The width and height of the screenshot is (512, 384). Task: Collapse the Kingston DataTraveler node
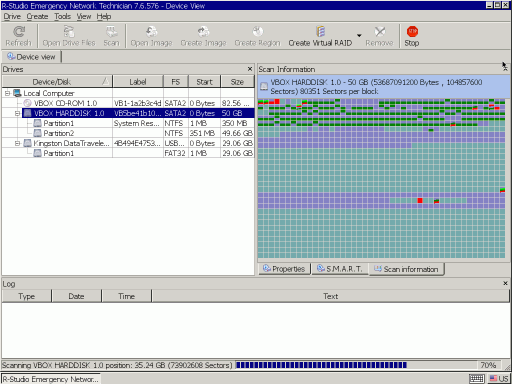(17, 143)
